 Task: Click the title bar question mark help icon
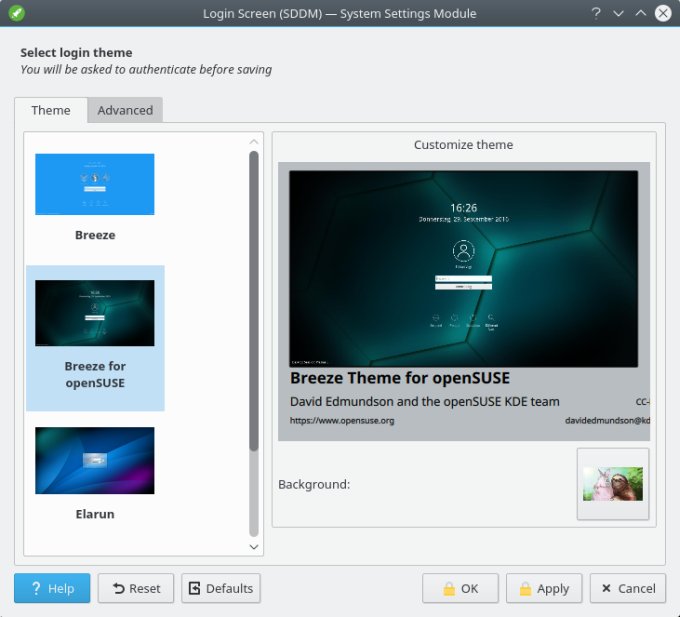[x=596, y=14]
